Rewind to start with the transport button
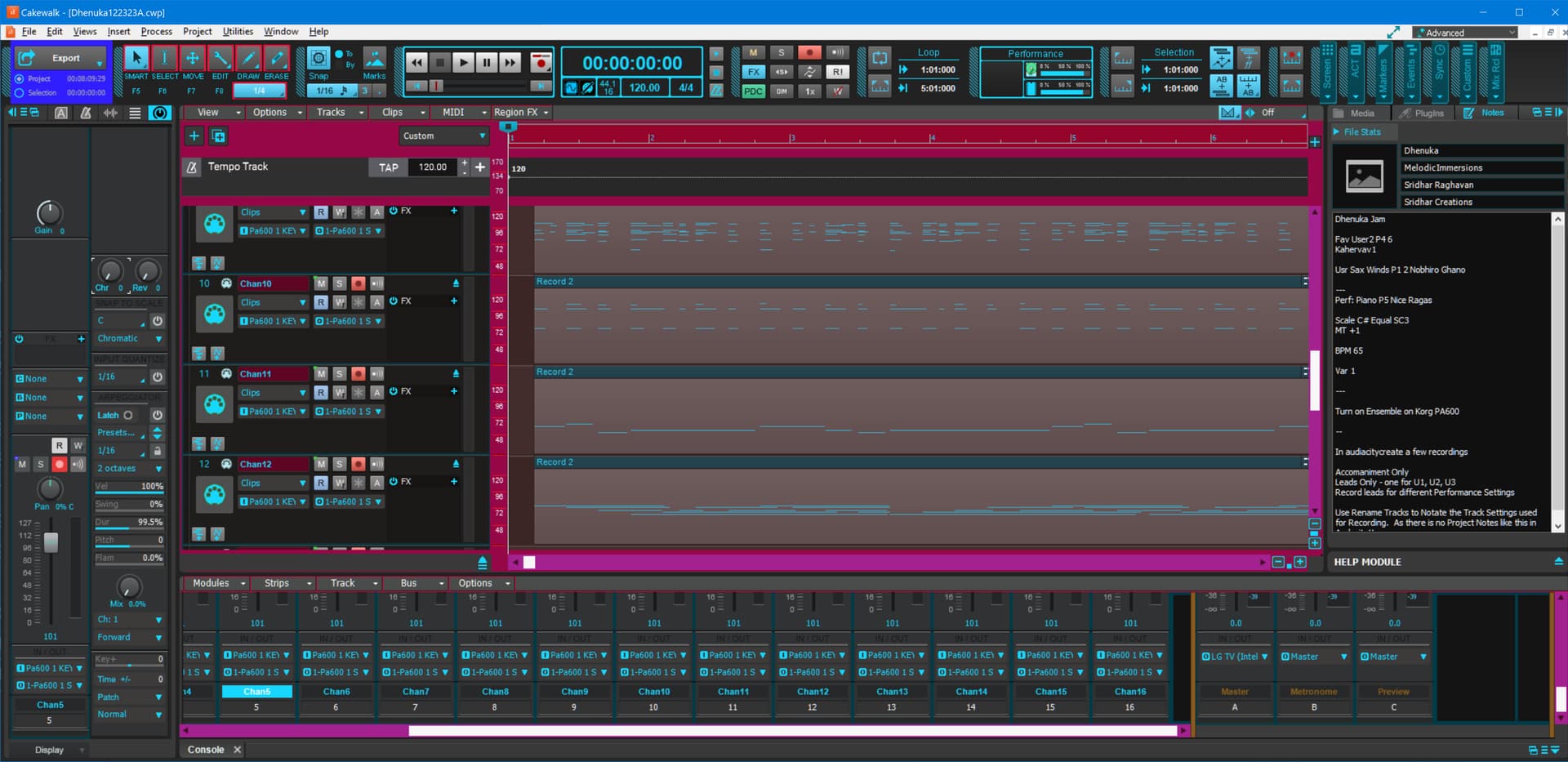Viewport: 1568px width, 762px height. tap(416, 63)
